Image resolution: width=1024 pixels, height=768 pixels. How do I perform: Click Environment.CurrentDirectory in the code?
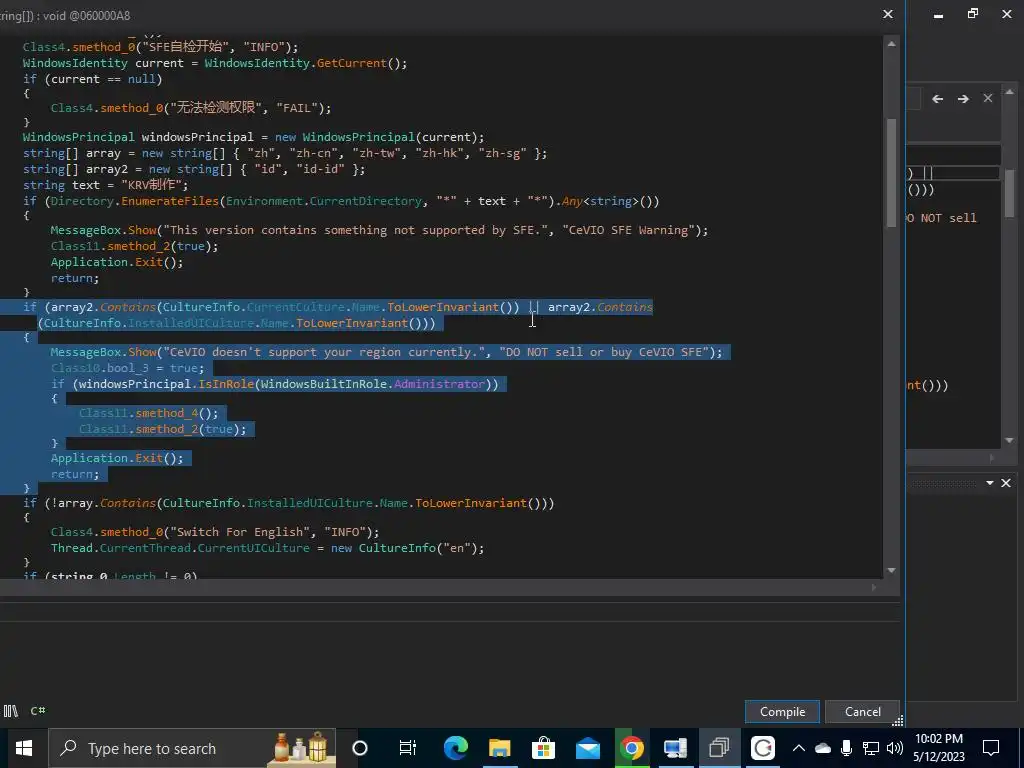point(324,201)
